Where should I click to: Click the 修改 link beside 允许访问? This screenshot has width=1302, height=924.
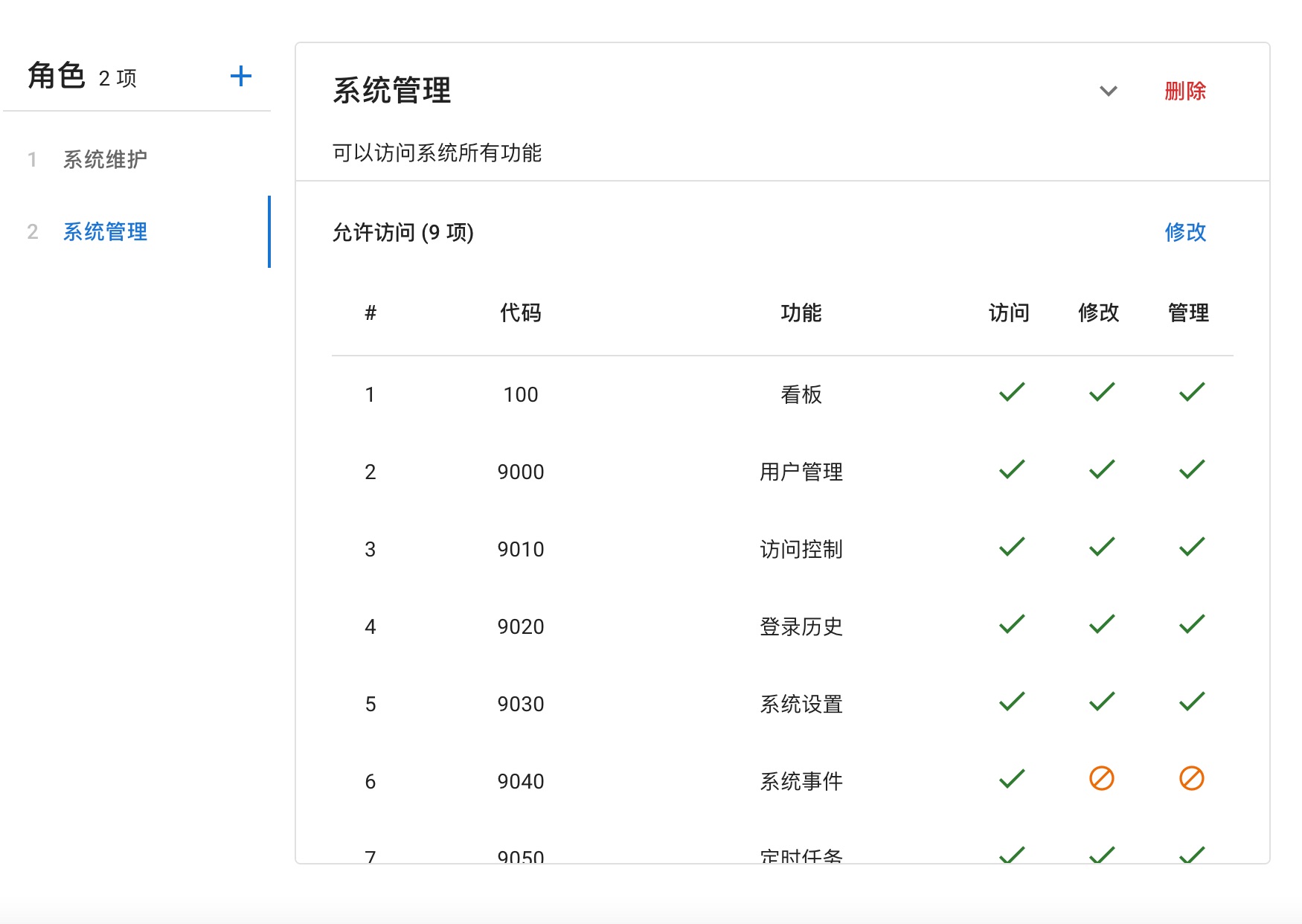[x=1185, y=232]
